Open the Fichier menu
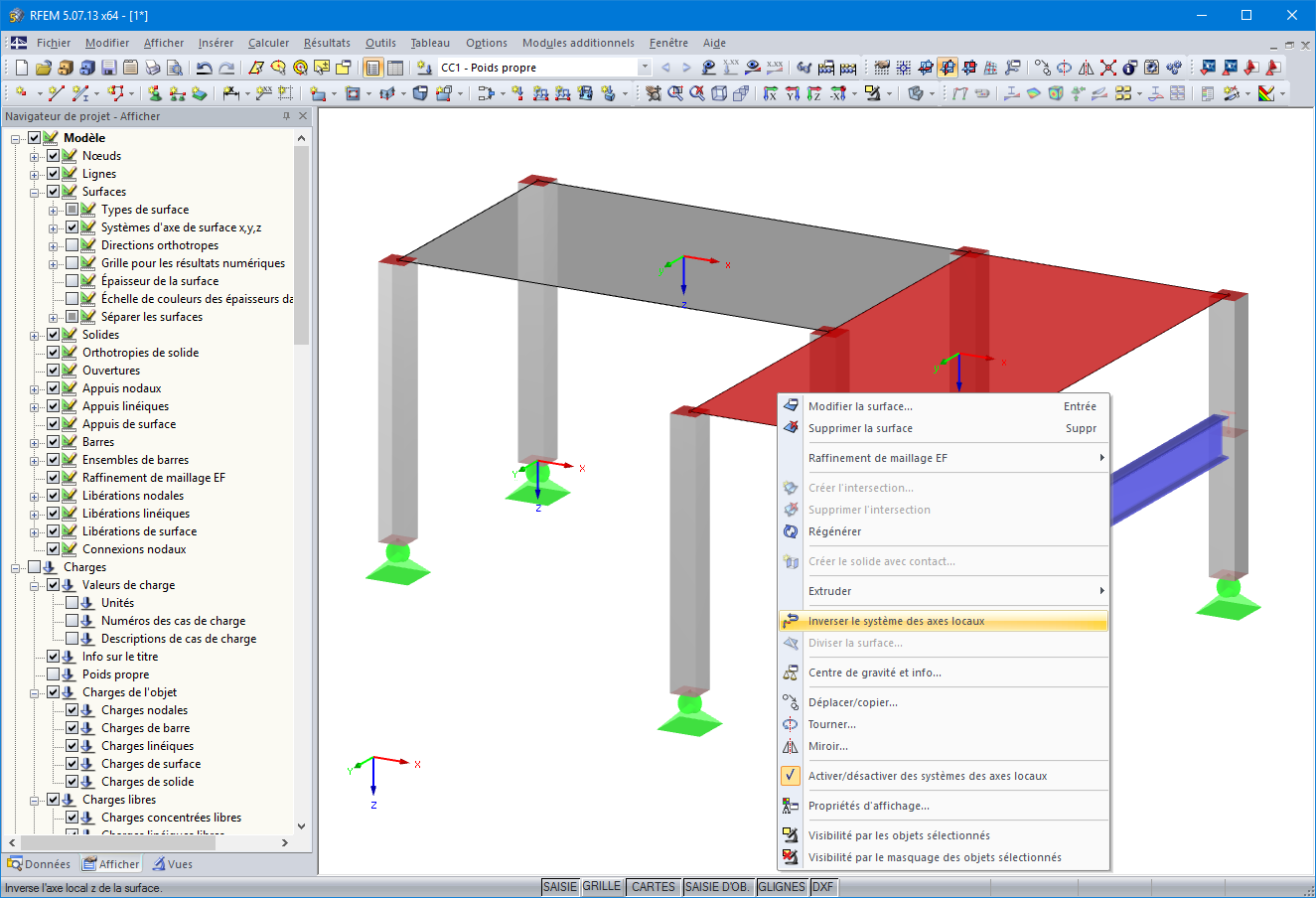Image resolution: width=1316 pixels, height=898 pixels. click(x=54, y=43)
